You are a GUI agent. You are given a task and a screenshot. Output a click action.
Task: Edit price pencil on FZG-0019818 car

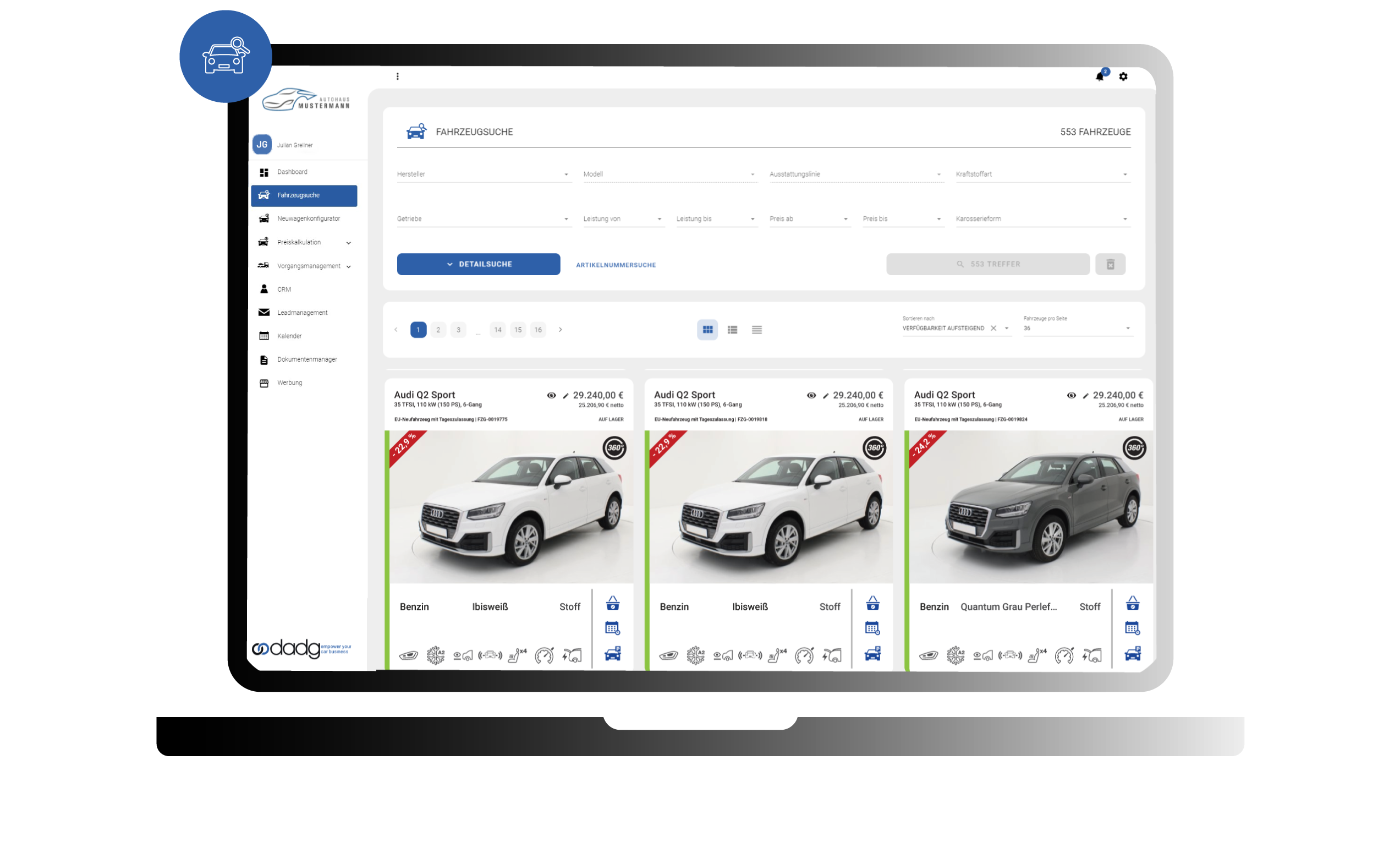click(826, 396)
